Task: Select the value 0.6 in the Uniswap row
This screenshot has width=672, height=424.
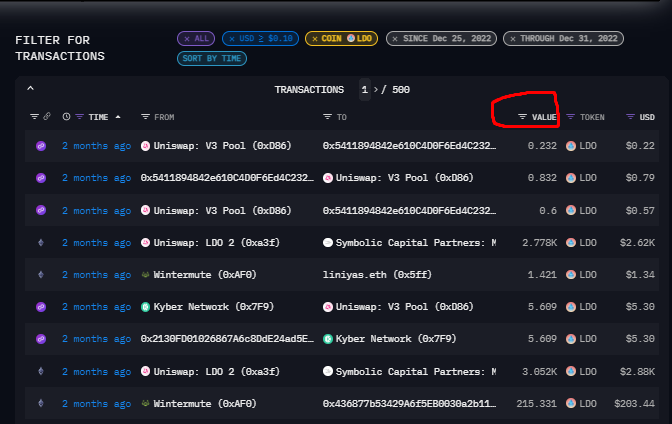Action: point(548,210)
